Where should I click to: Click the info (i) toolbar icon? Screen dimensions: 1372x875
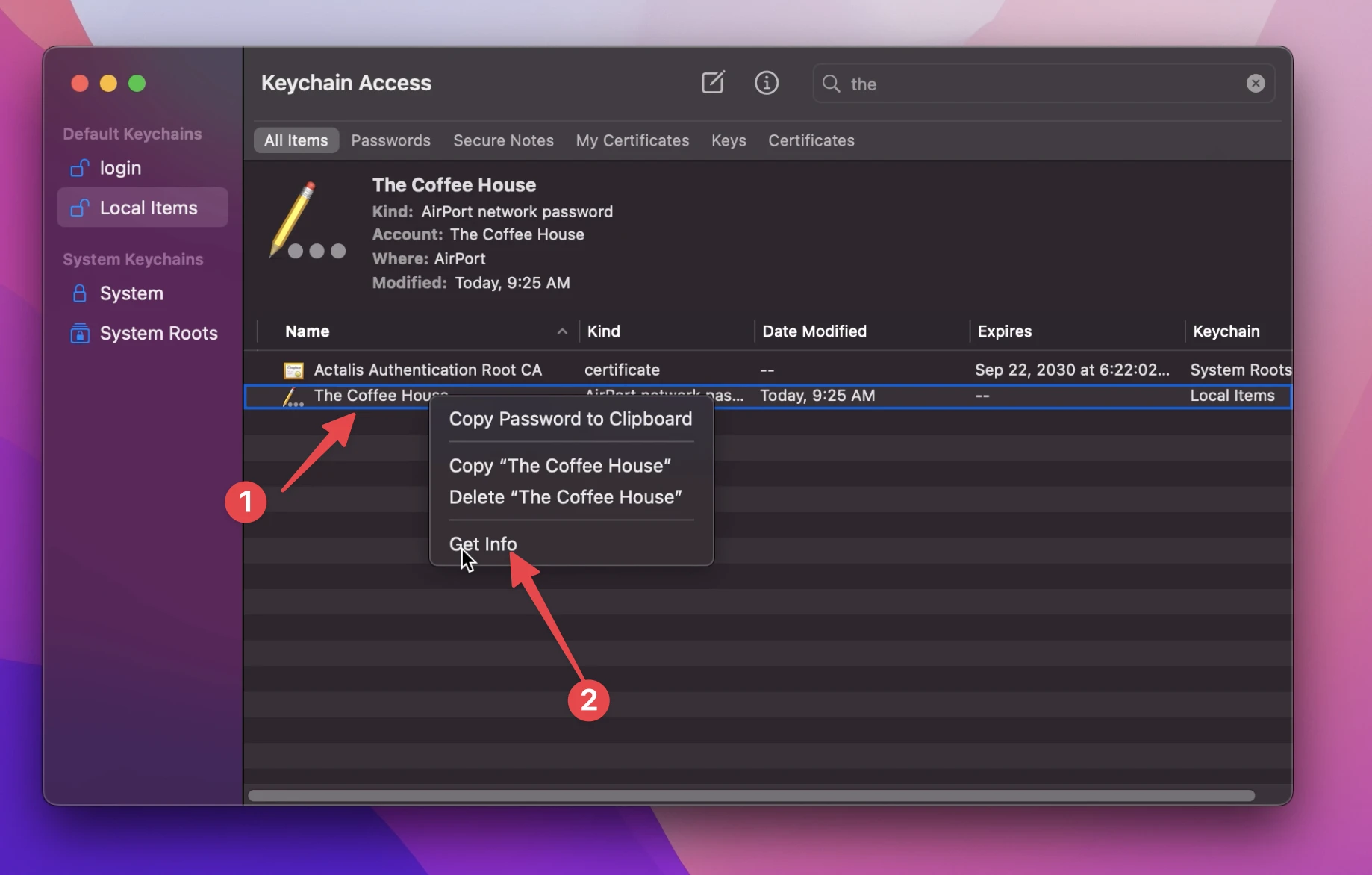(766, 82)
